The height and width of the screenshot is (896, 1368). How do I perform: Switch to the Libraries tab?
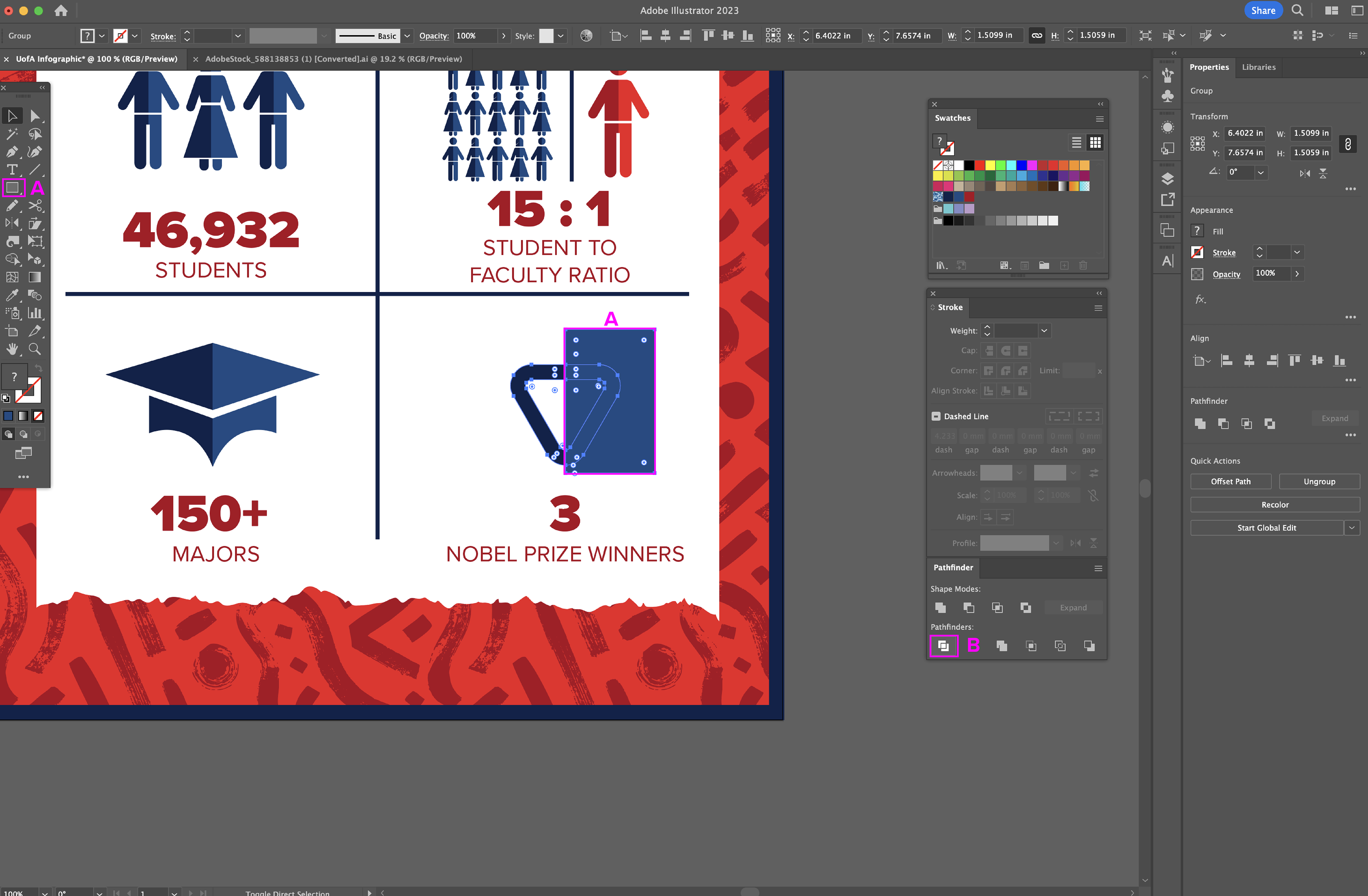coord(1258,67)
